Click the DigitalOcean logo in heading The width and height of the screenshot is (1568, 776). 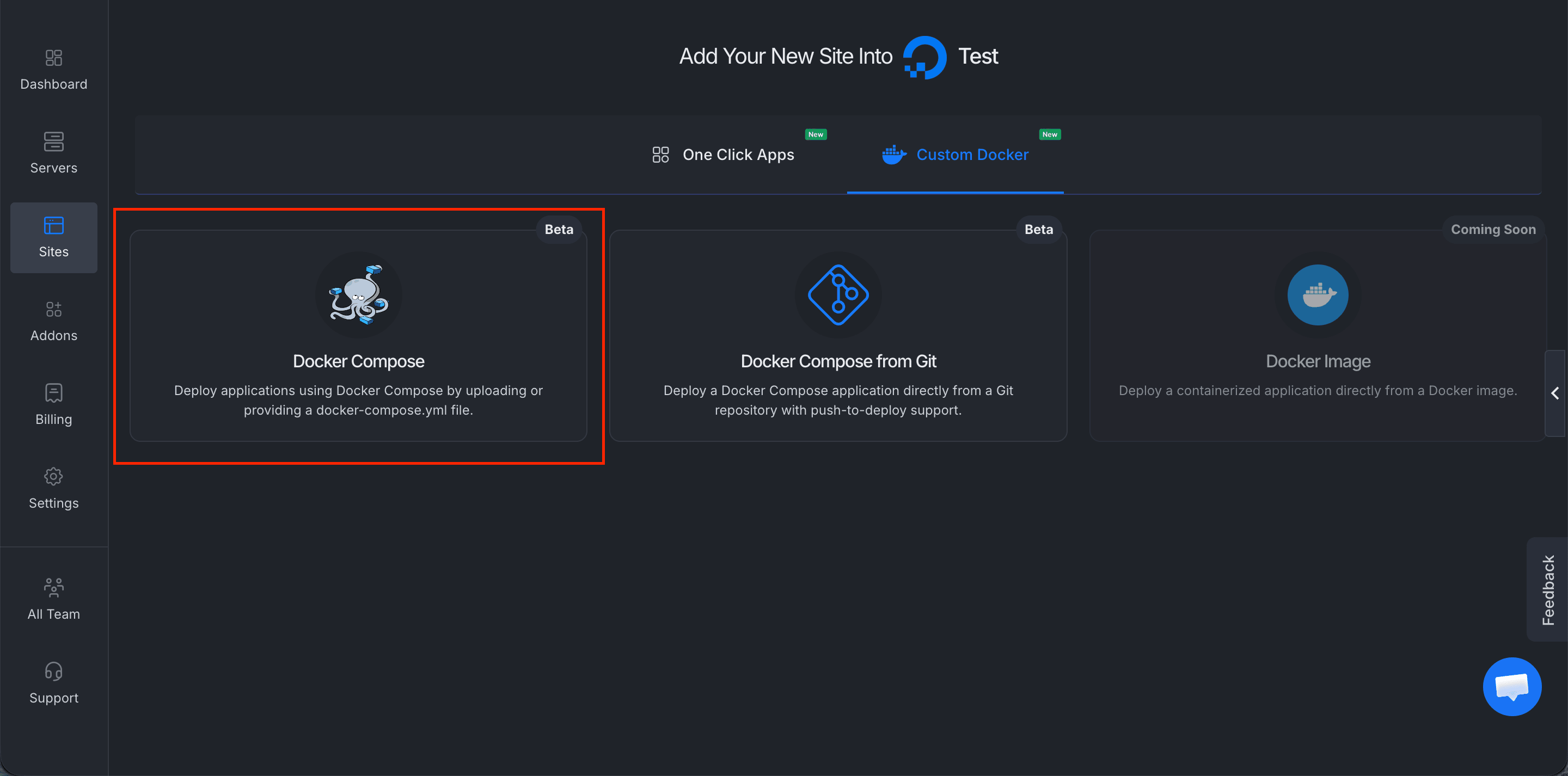(x=924, y=57)
